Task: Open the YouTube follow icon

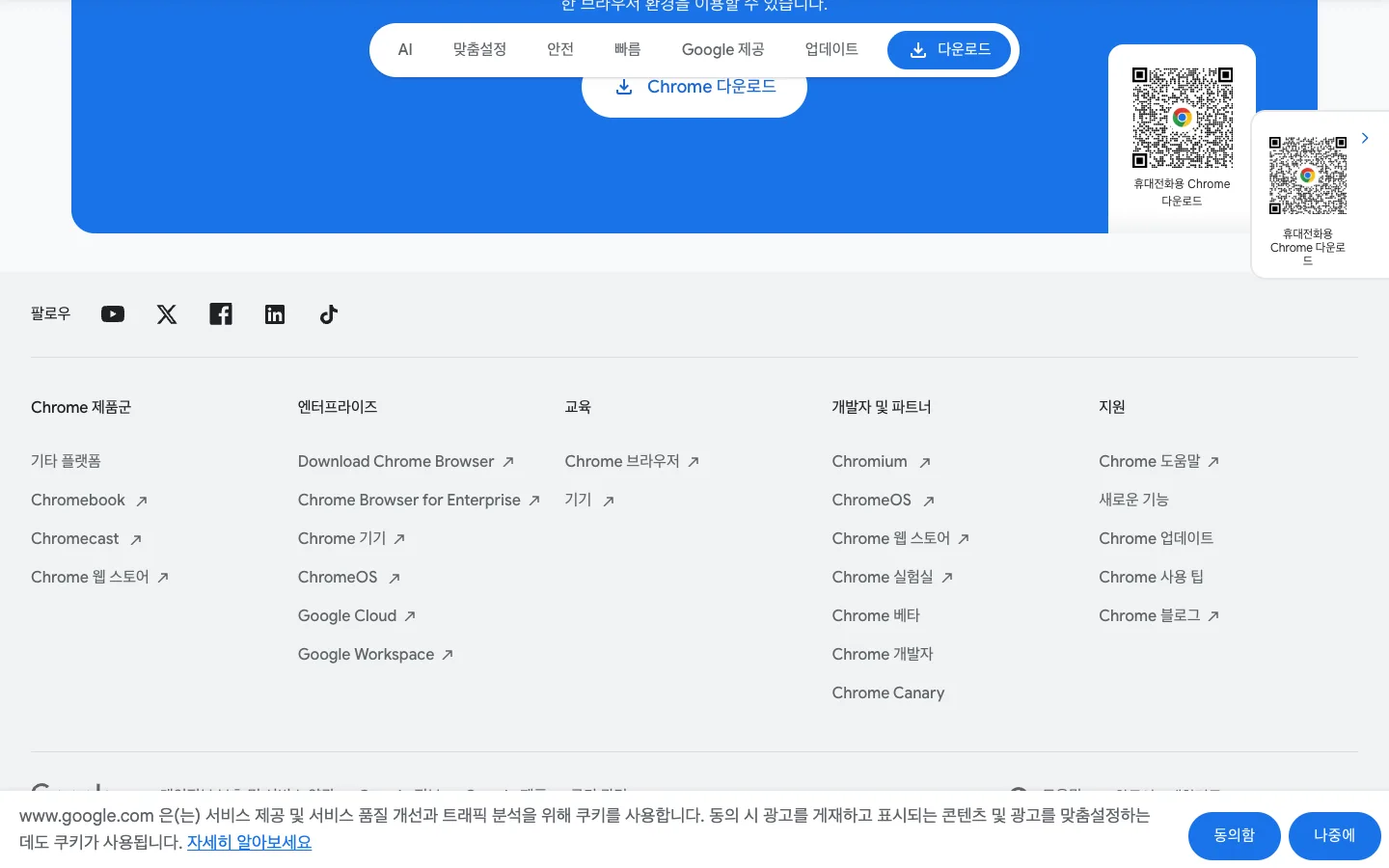Action: (x=113, y=314)
